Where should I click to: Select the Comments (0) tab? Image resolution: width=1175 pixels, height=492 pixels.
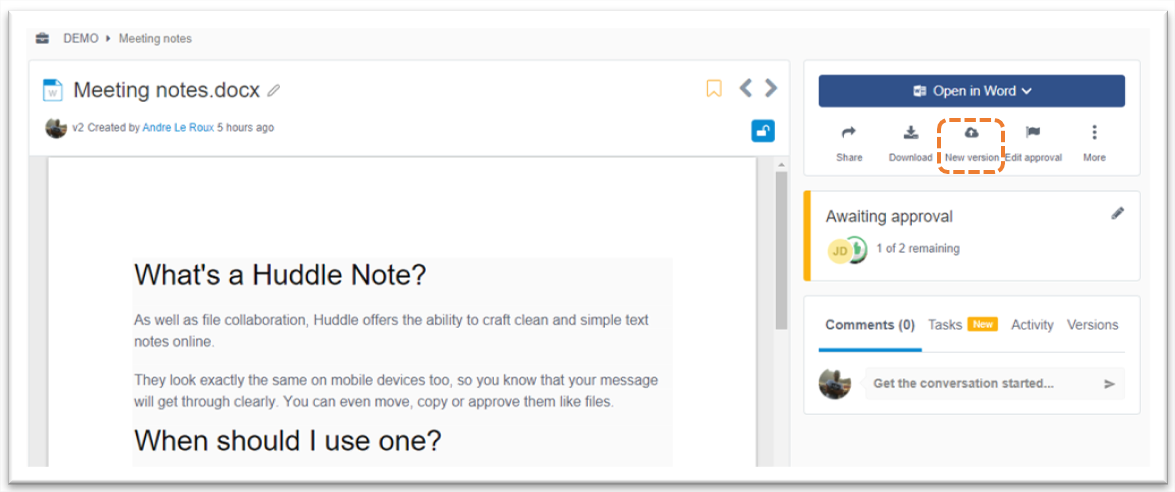(x=870, y=325)
